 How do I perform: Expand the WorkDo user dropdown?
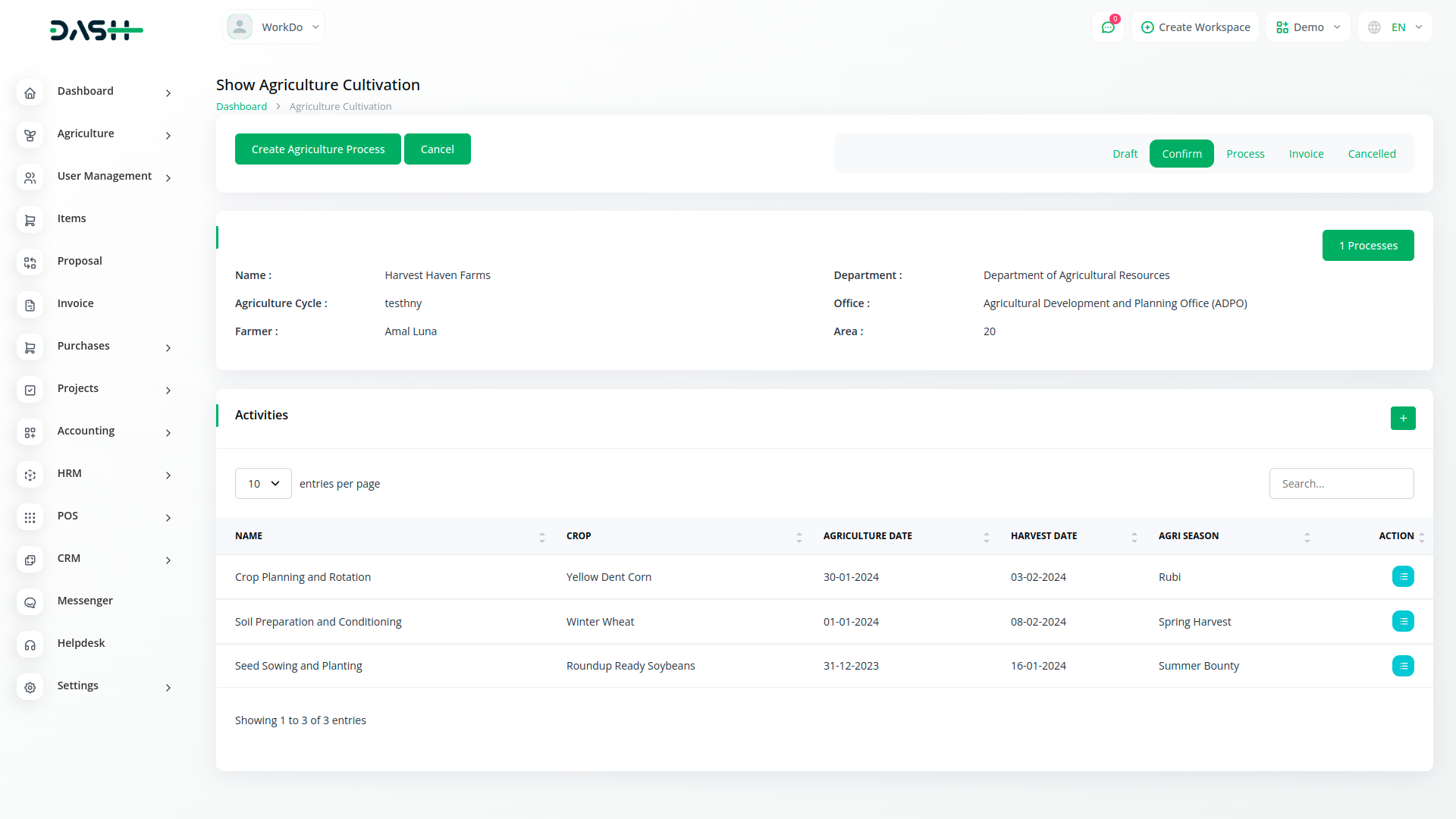click(x=274, y=27)
